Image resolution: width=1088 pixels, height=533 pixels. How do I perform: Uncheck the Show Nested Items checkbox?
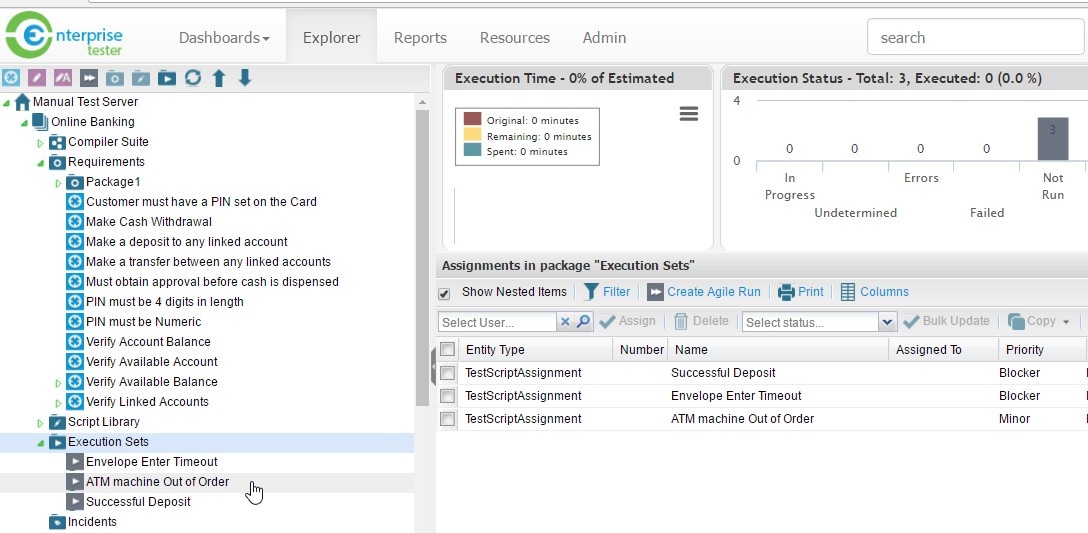click(444, 293)
